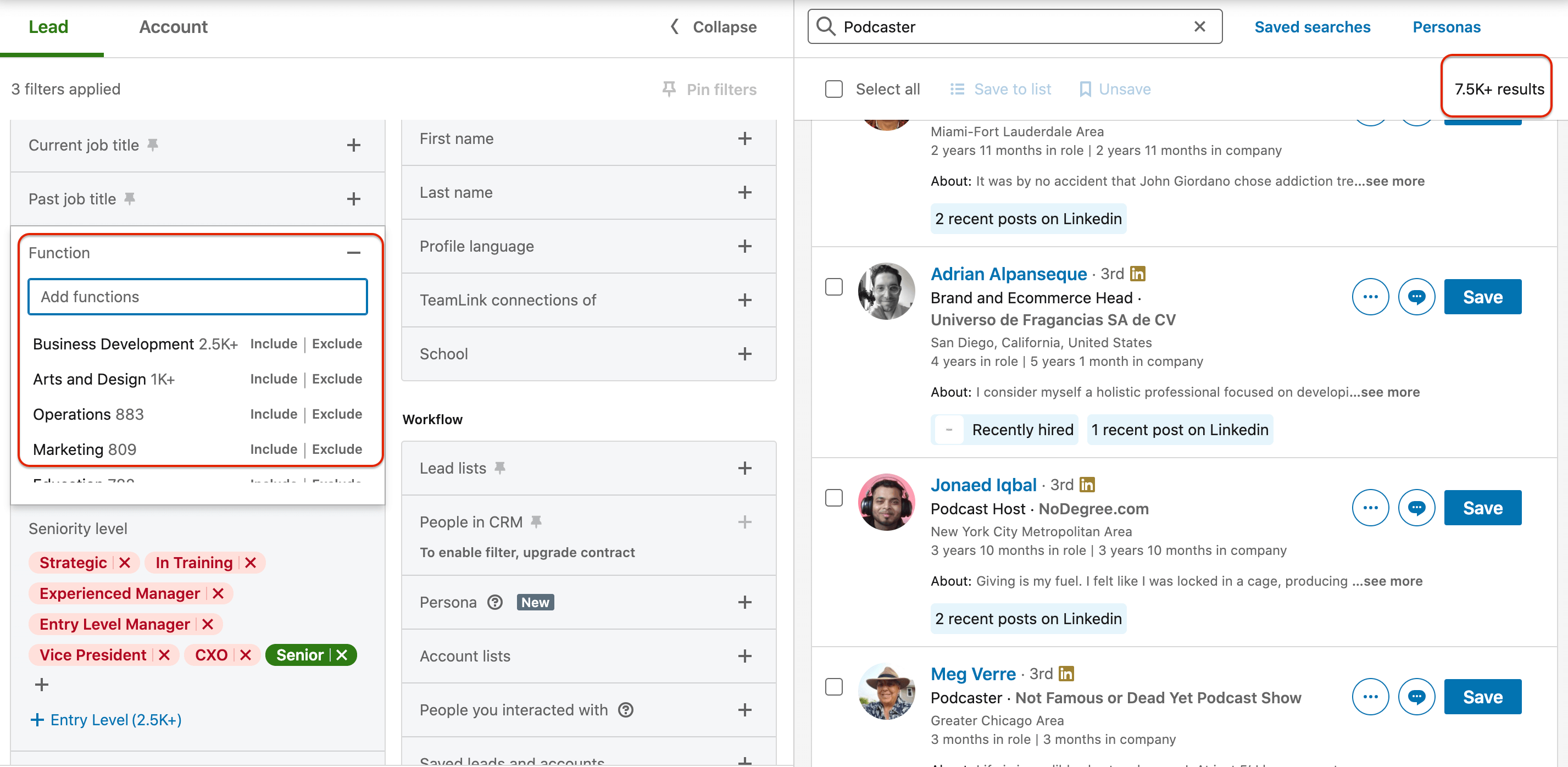Include the Business Development function
The height and width of the screenshot is (767, 1568).
(273, 344)
